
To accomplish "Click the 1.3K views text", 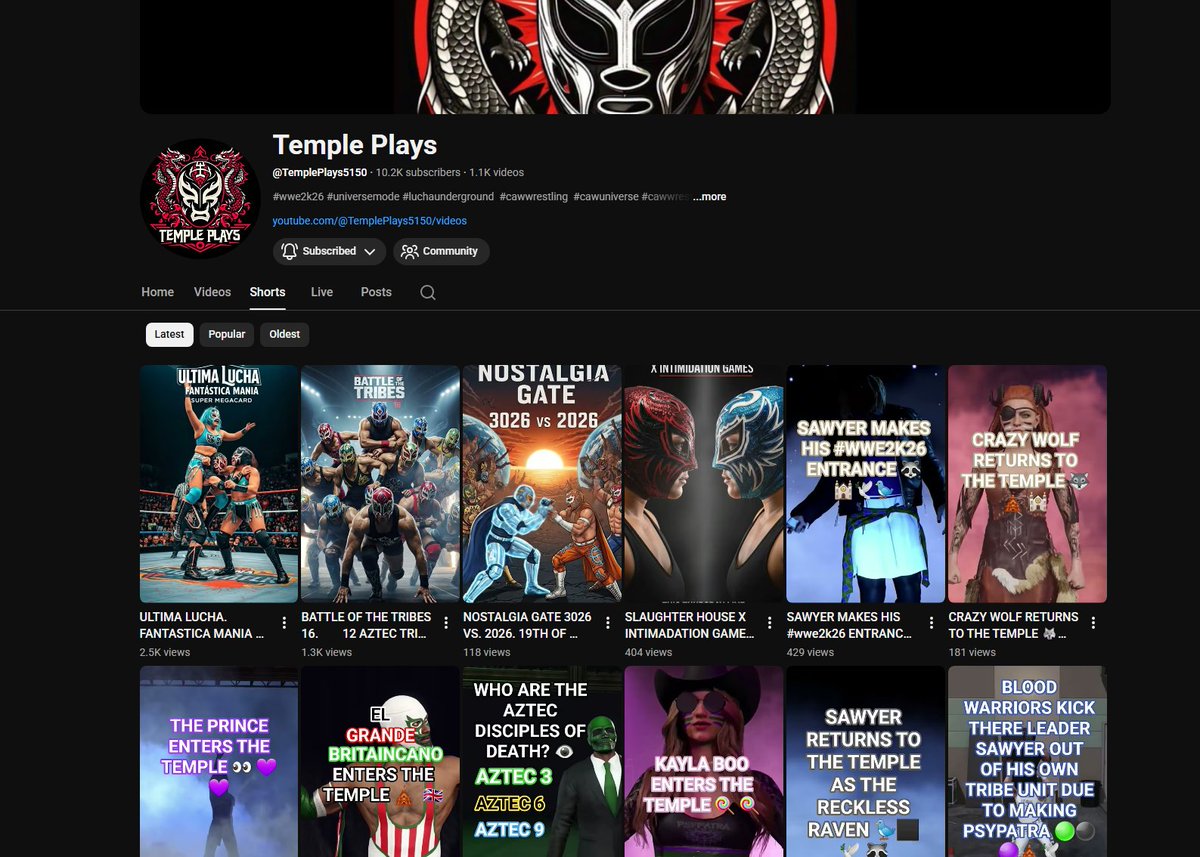I will pyautogui.click(x=327, y=652).
